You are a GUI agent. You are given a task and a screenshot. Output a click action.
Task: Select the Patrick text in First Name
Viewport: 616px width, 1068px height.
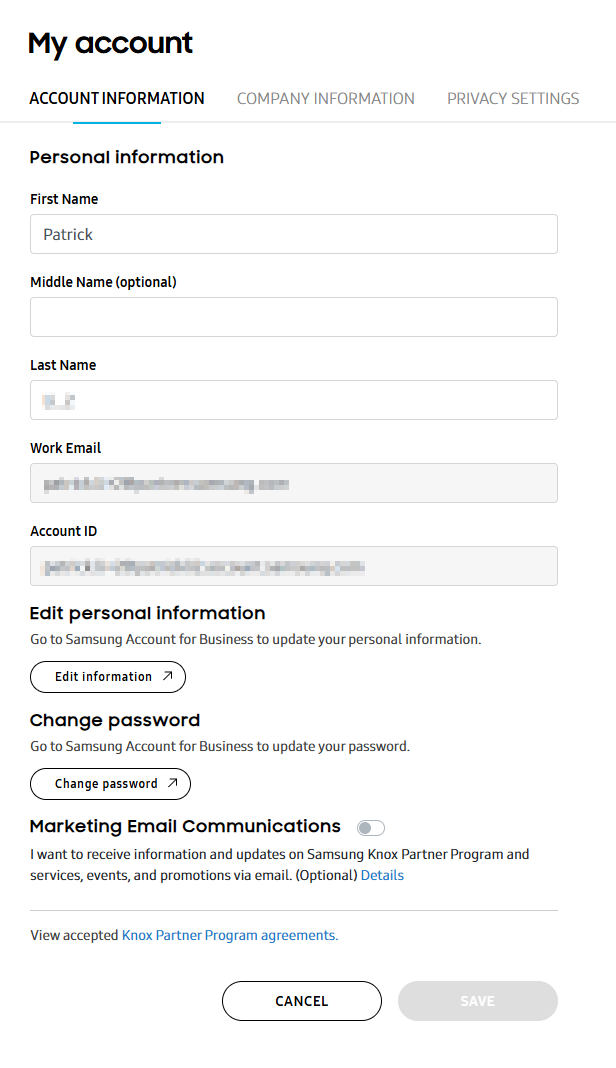coord(65,234)
